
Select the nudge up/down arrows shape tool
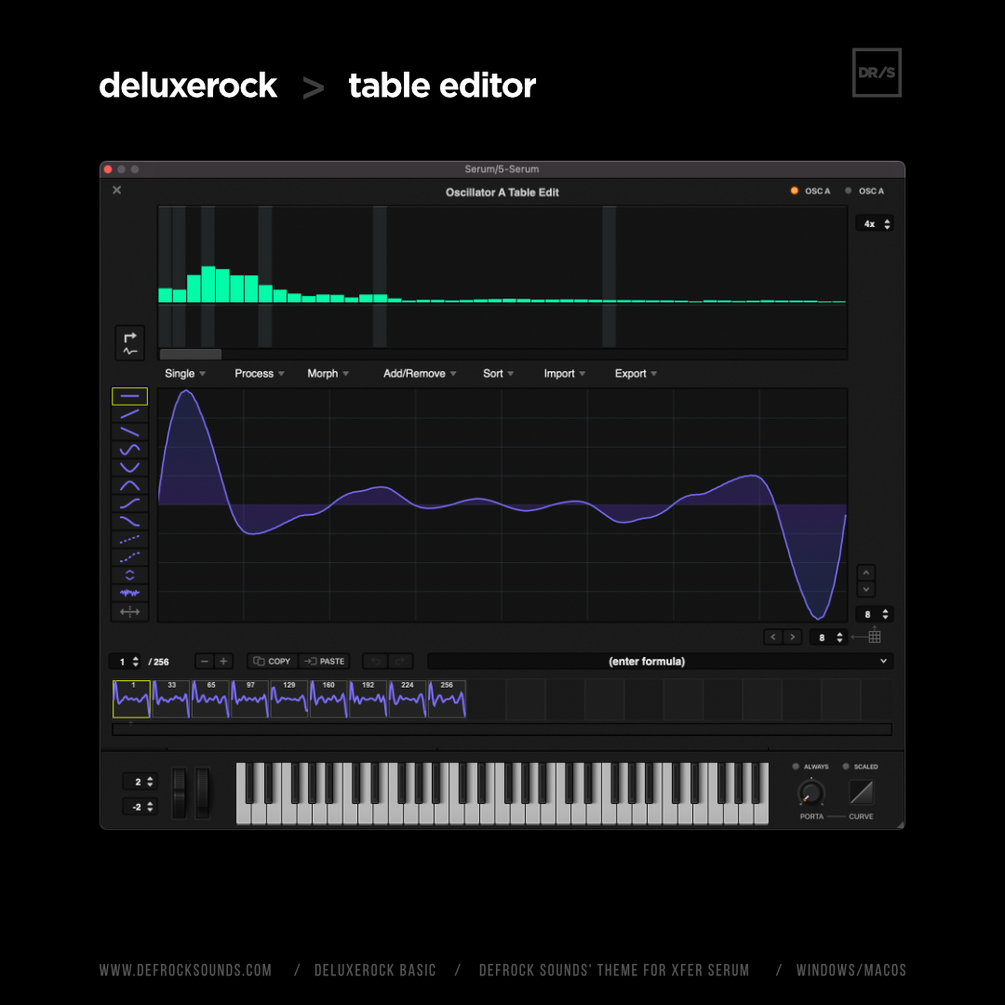tap(129, 576)
